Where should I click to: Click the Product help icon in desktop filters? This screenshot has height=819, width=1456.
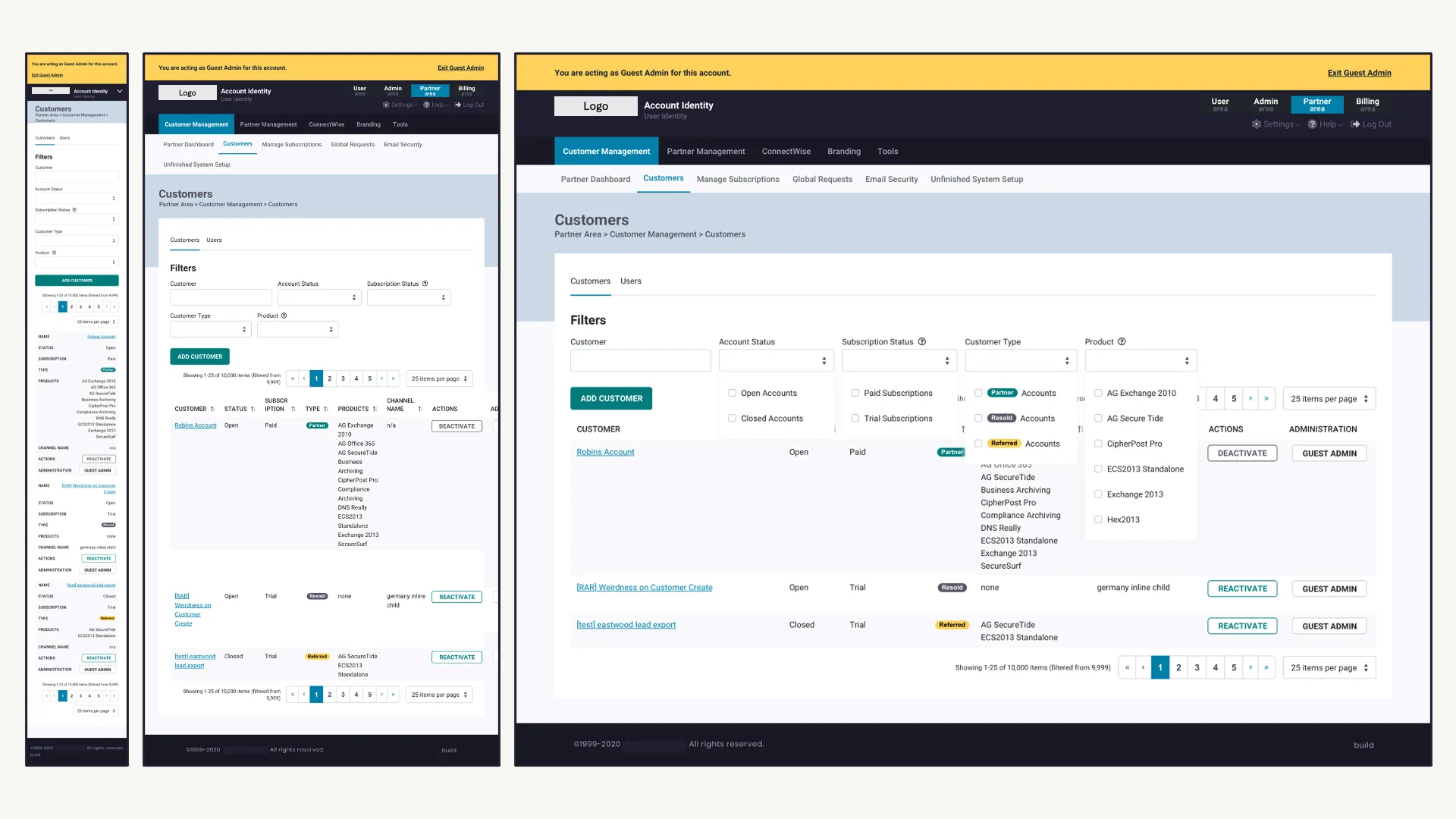[x=1122, y=342]
